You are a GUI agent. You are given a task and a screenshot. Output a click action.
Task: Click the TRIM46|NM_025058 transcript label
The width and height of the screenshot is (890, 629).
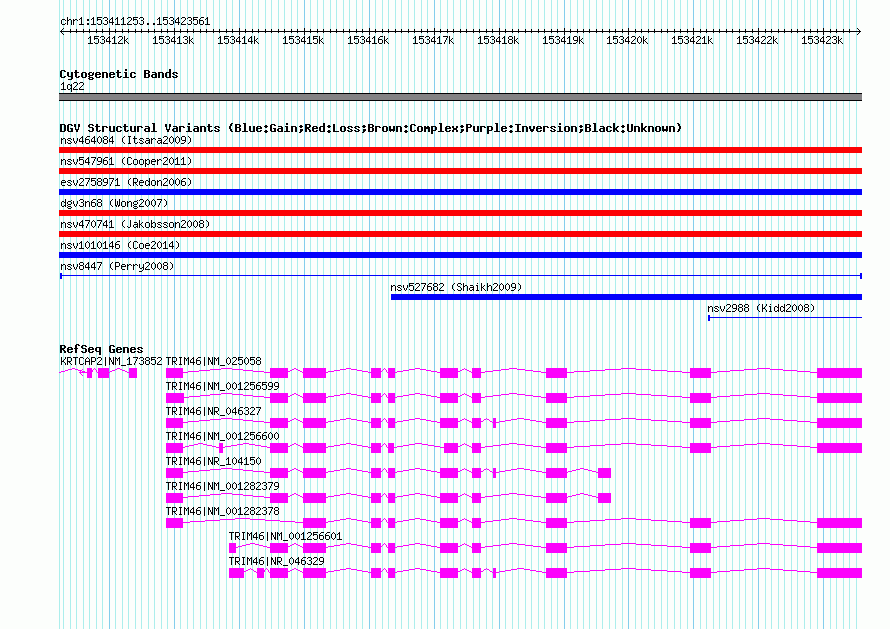213,361
